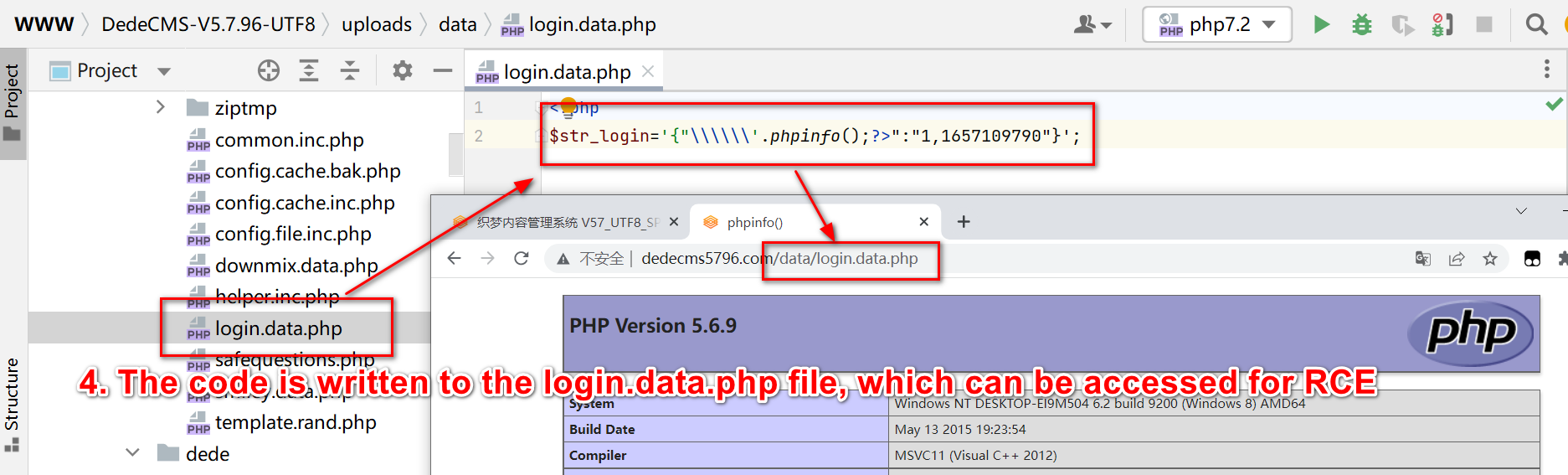Expand the ziptmp folder
The height and width of the screenshot is (475, 1568).
click(160, 107)
